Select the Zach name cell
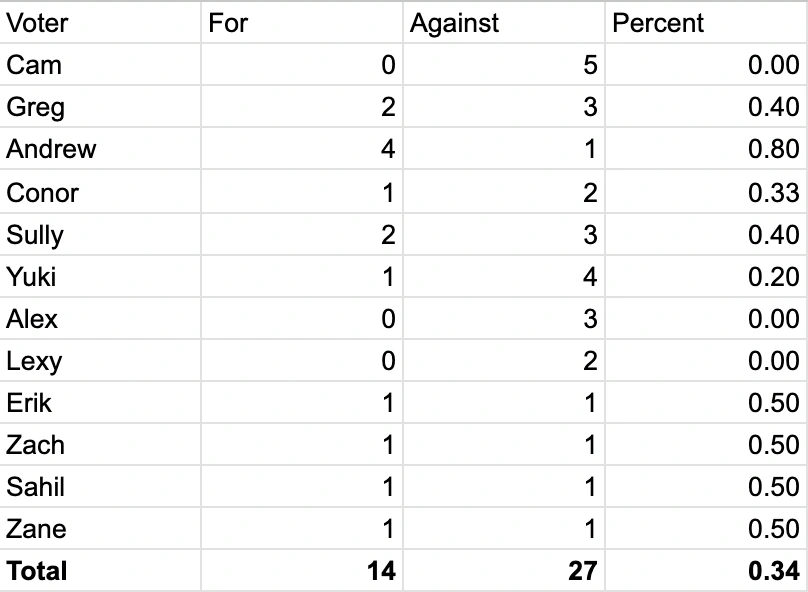 pos(100,445)
